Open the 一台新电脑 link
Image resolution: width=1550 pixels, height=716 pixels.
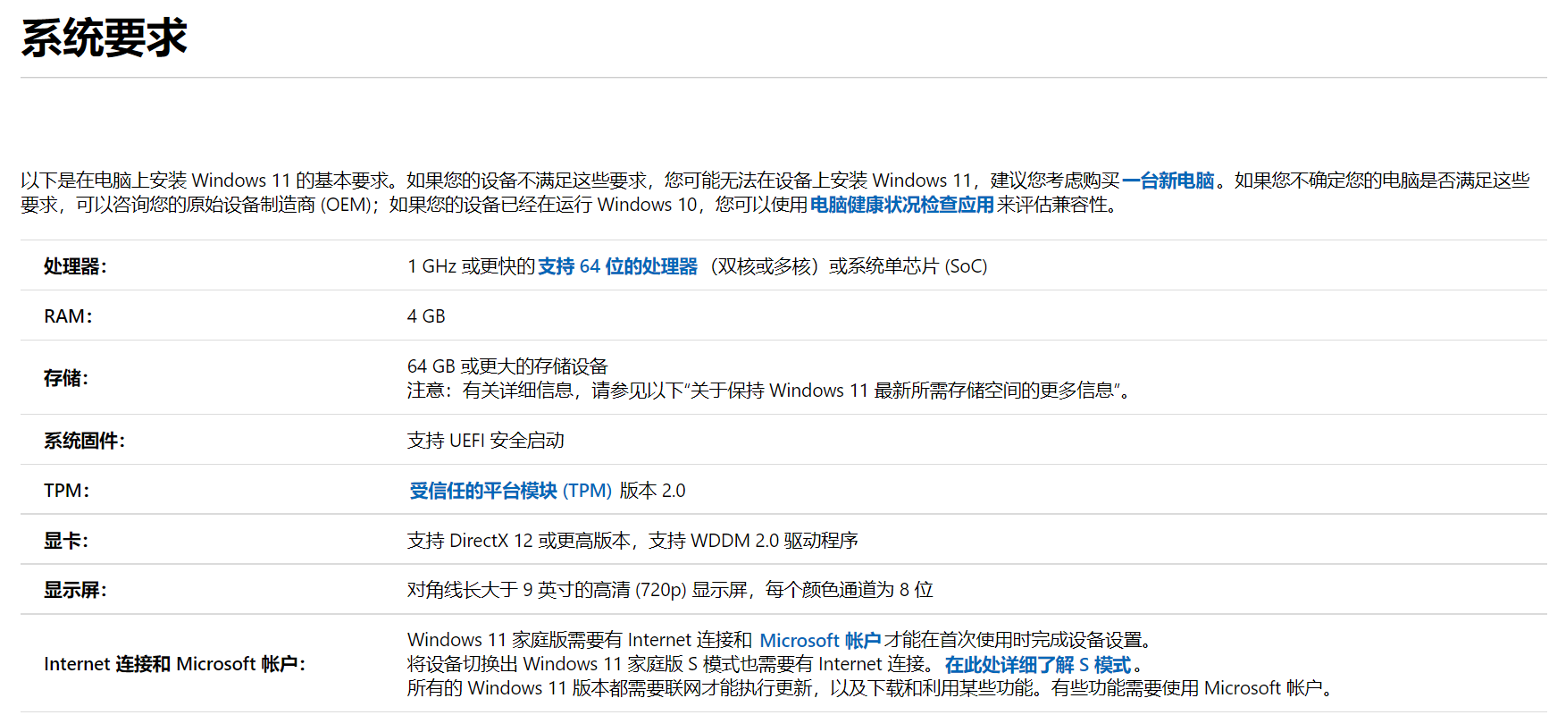(1168, 181)
